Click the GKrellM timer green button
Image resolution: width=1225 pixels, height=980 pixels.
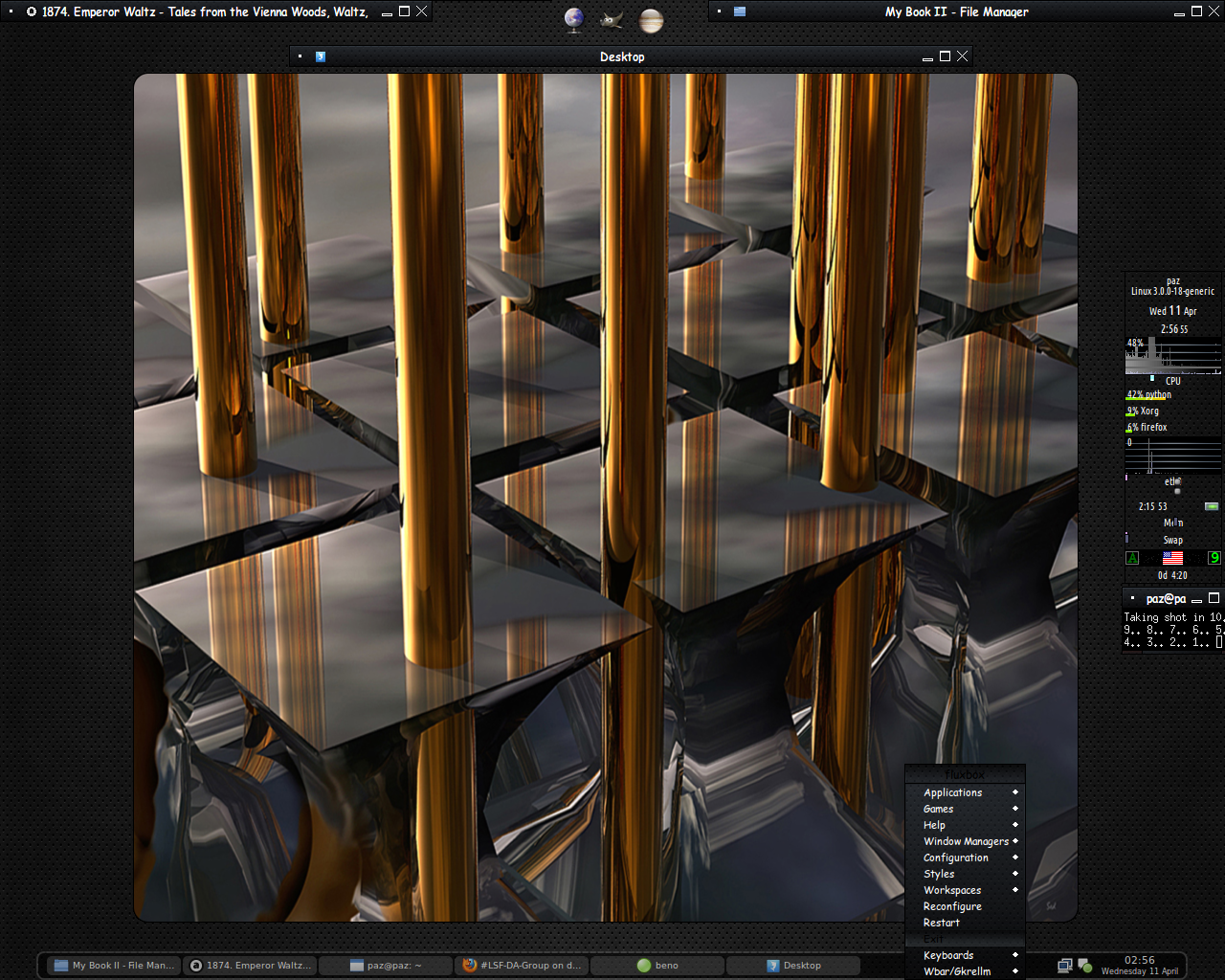(x=1212, y=506)
